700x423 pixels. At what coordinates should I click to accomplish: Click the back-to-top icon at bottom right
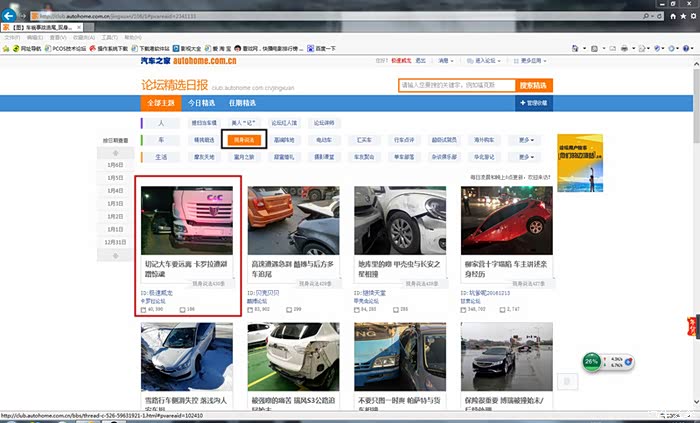click(x=568, y=381)
